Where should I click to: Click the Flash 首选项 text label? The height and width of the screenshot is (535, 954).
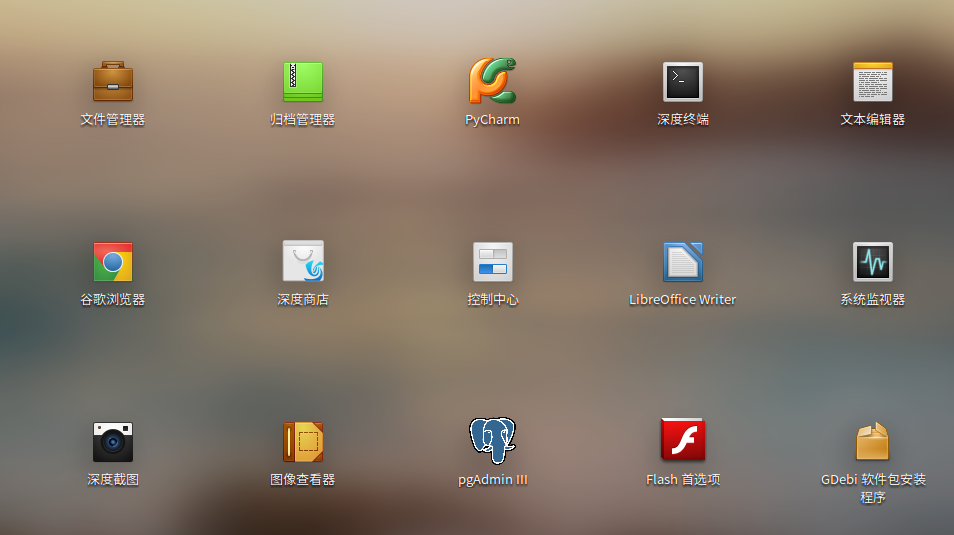pyautogui.click(x=683, y=480)
